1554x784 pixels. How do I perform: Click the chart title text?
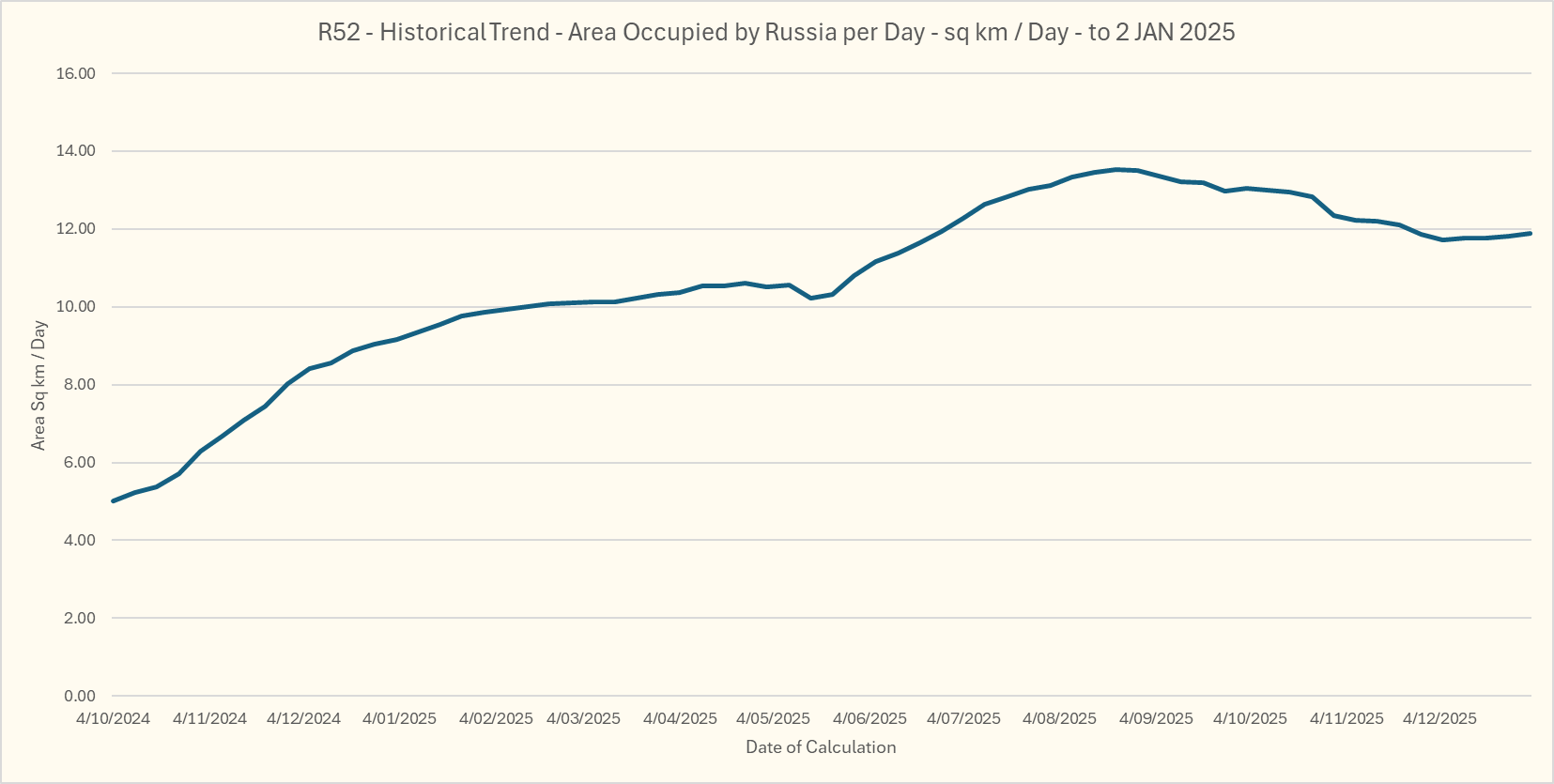point(776,33)
